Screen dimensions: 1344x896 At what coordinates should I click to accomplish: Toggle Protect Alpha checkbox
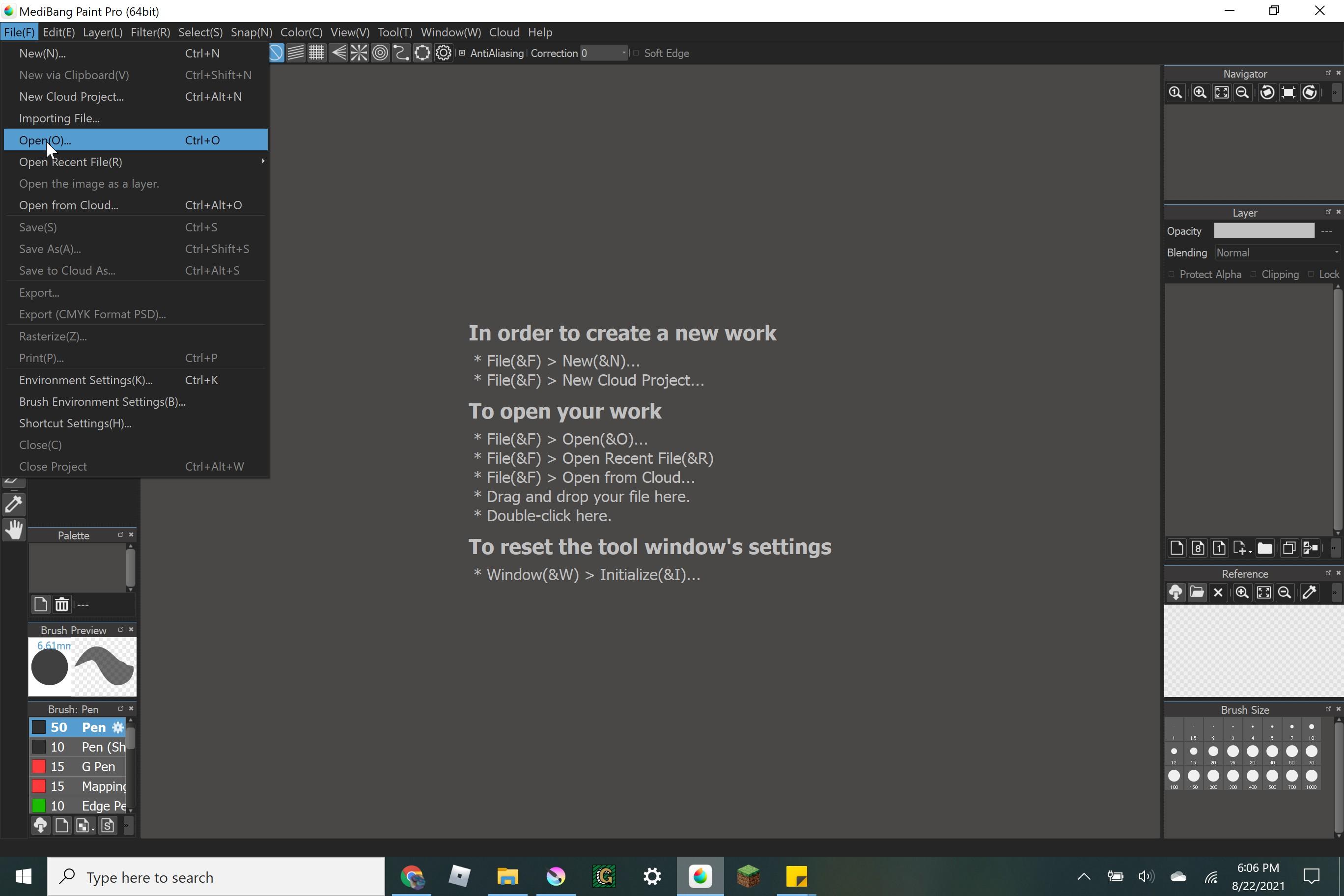(1172, 274)
